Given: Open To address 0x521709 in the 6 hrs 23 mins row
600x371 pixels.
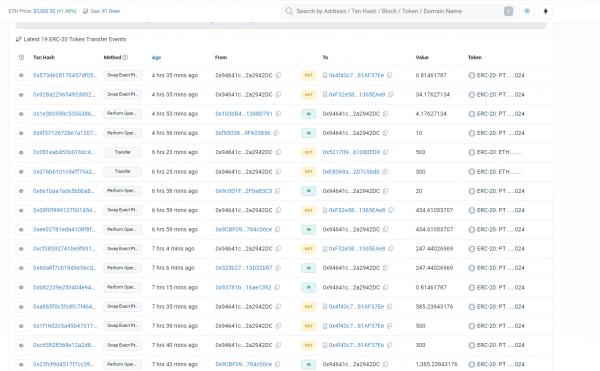Looking at the screenshot, I should [x=351, y=152].
